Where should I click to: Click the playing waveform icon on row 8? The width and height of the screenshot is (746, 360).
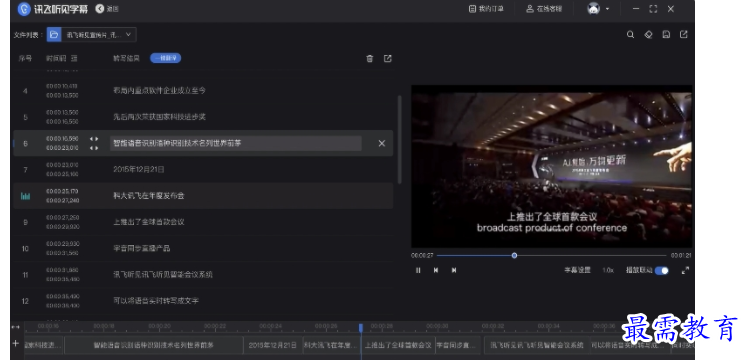[25, 196]
